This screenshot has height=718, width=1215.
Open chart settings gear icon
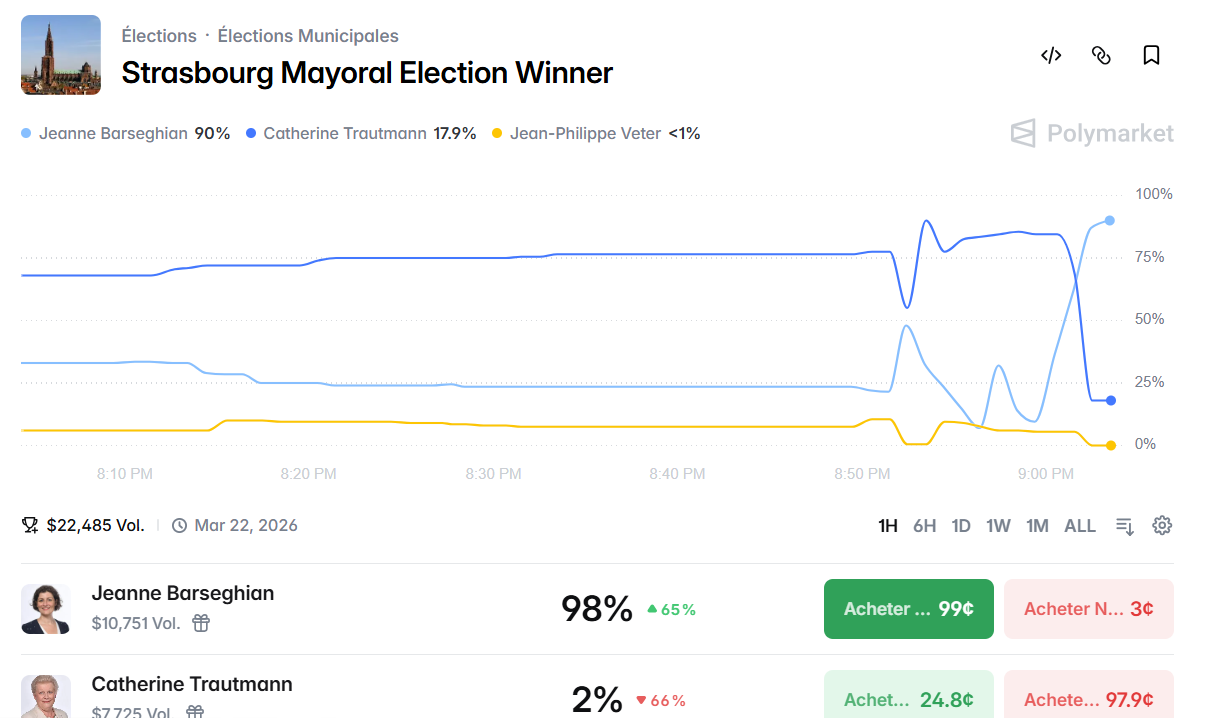(1162, 526)
